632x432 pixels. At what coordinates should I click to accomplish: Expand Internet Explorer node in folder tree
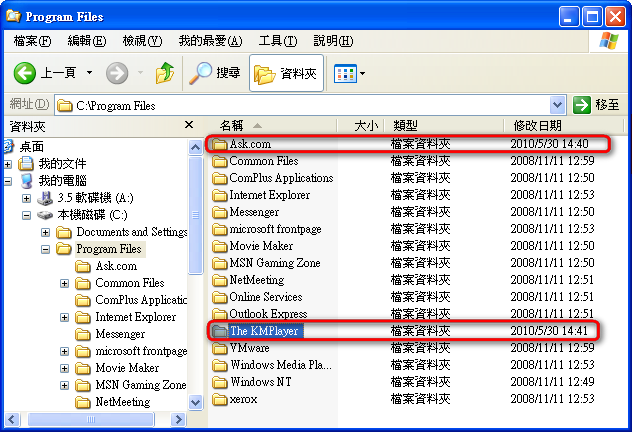[64, 318]
